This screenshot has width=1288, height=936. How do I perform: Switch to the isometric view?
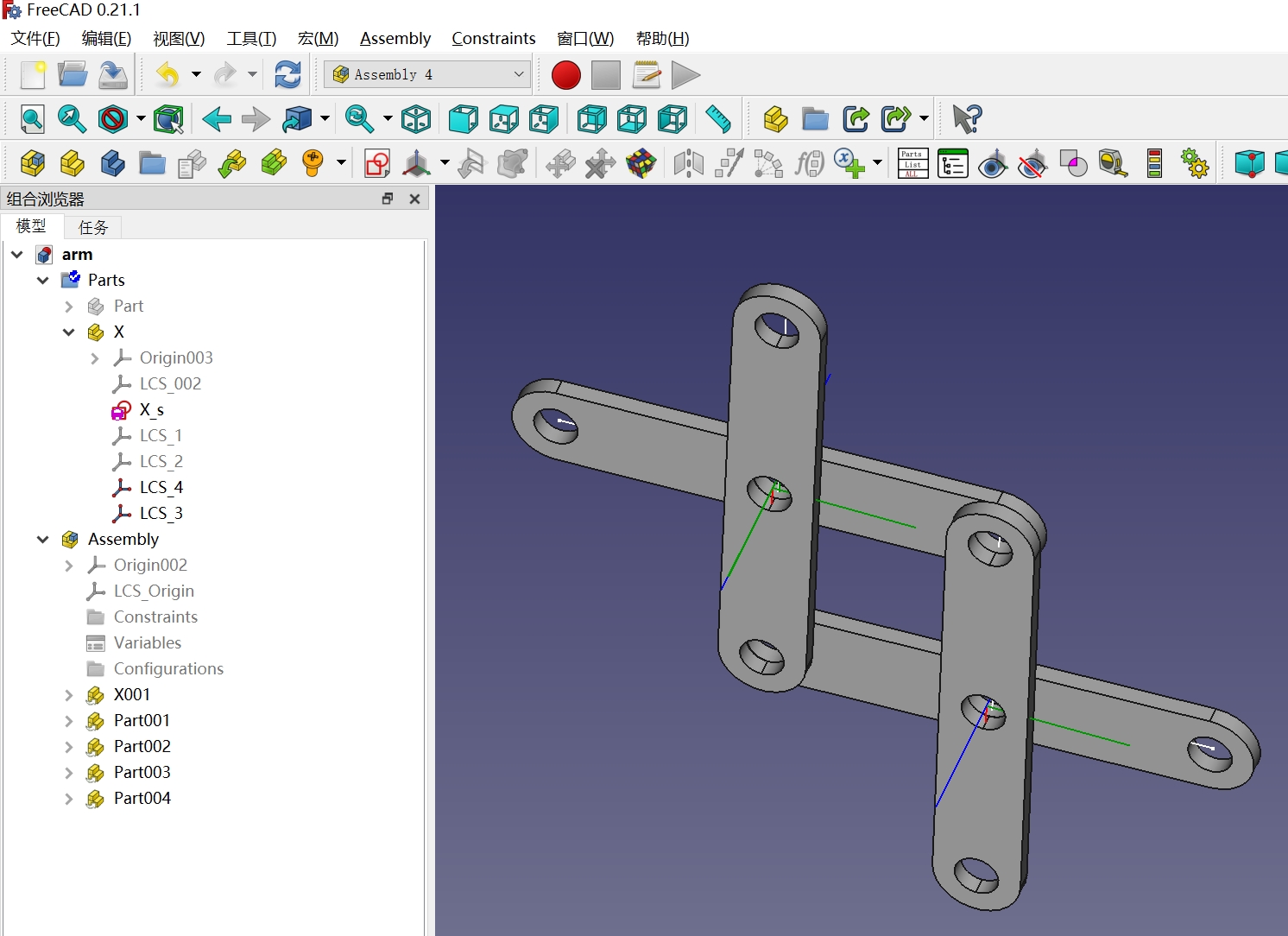[x=416, y=119]
